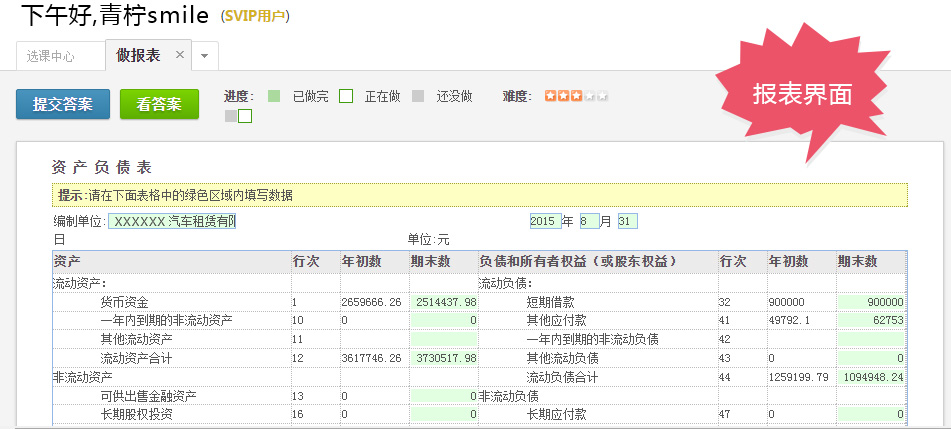951x429 pixels.
Task: Click the 提交答案 button
Action: coord(63,104)
